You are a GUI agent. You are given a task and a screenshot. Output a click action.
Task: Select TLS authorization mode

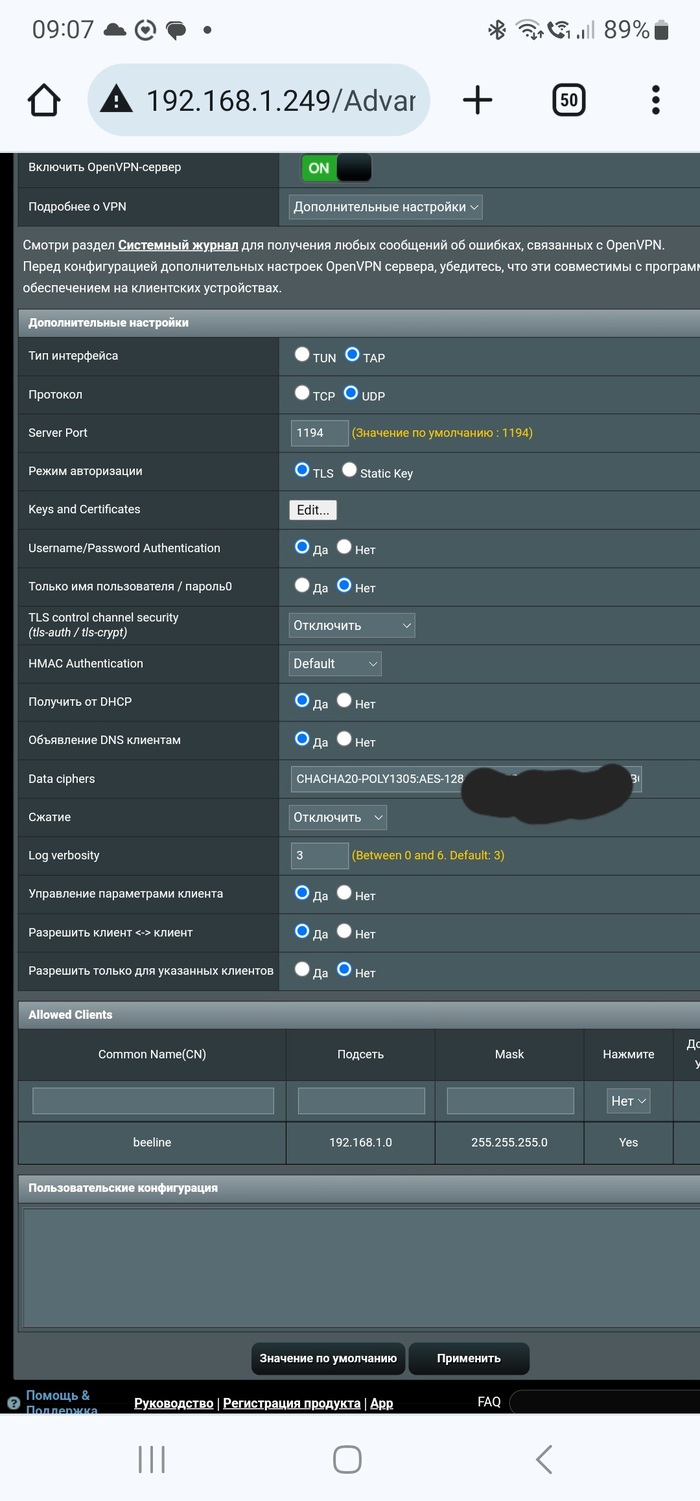[302, 469]
